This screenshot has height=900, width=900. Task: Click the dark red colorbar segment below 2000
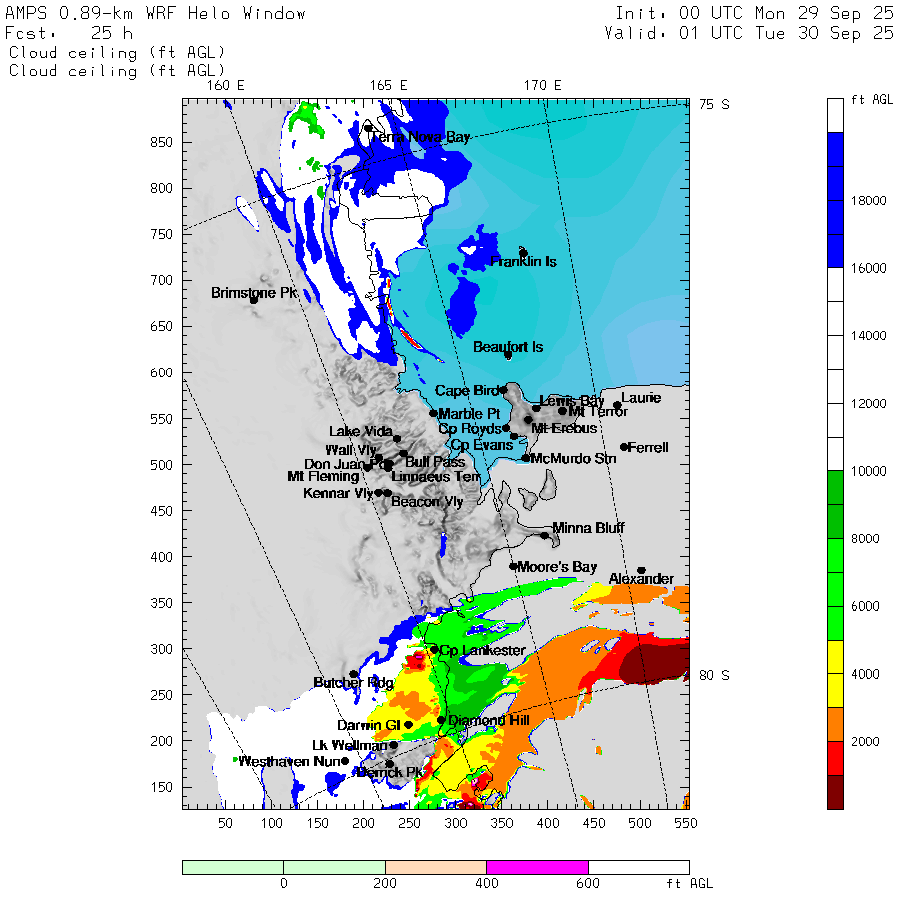tap(835, 792)
